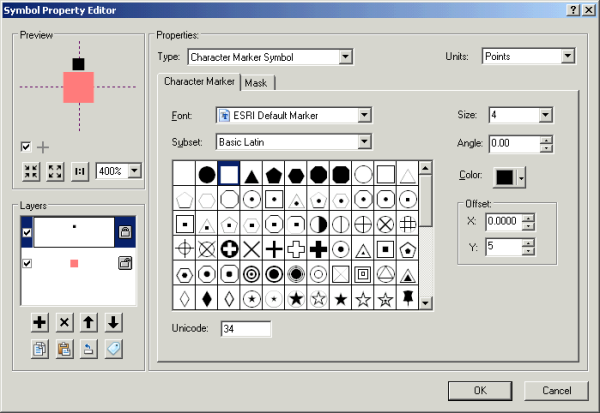Decrease the Angle value
600x413 pixels.
coord(546,148)
